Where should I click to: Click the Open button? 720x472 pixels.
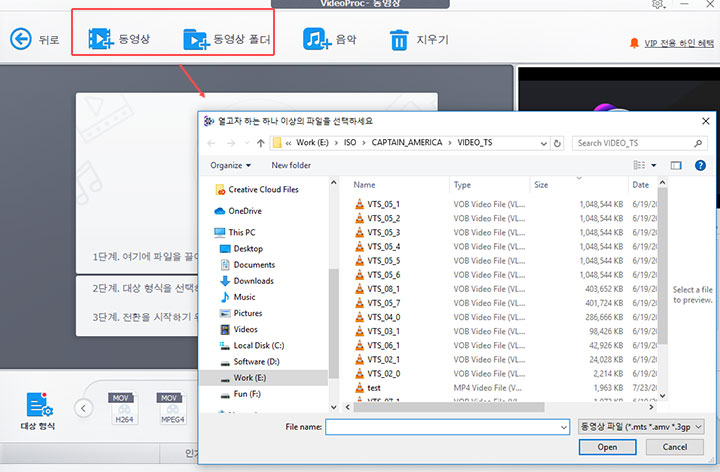[x=608, y=447]
